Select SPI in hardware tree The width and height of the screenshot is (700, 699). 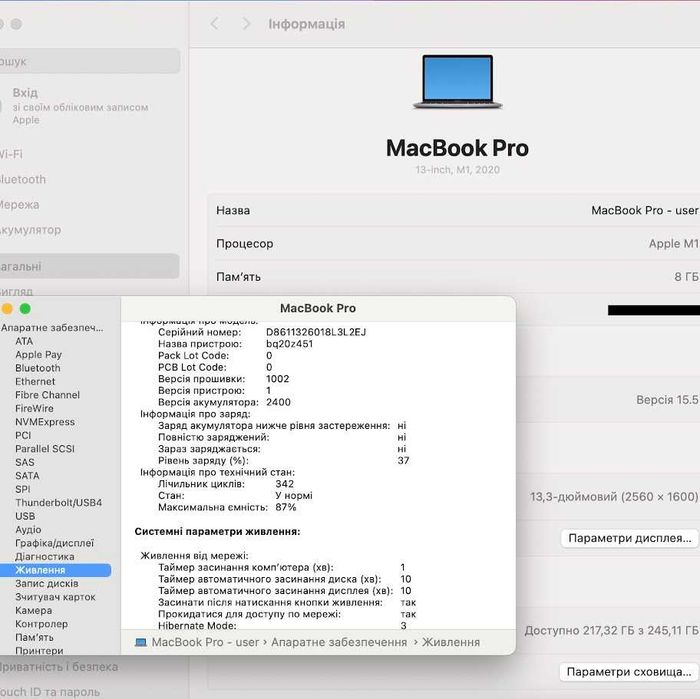23,489
